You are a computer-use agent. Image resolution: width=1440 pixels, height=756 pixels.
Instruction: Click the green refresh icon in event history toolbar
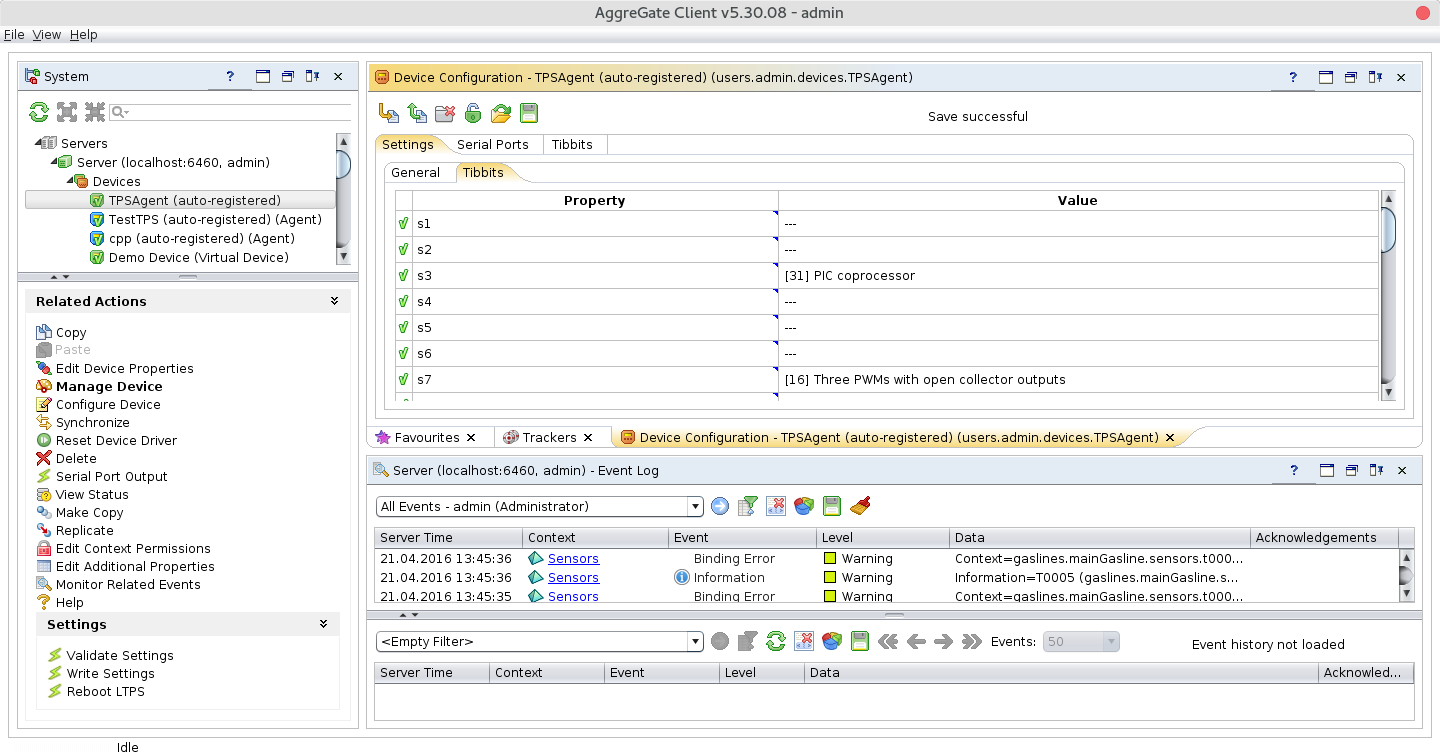click(x=776, y=641)
